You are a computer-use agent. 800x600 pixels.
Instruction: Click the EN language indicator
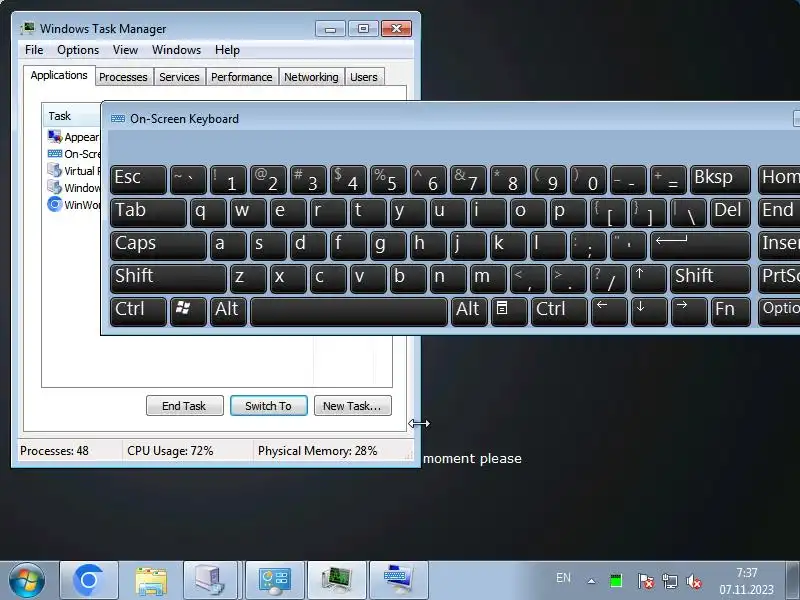coord(563,578)
